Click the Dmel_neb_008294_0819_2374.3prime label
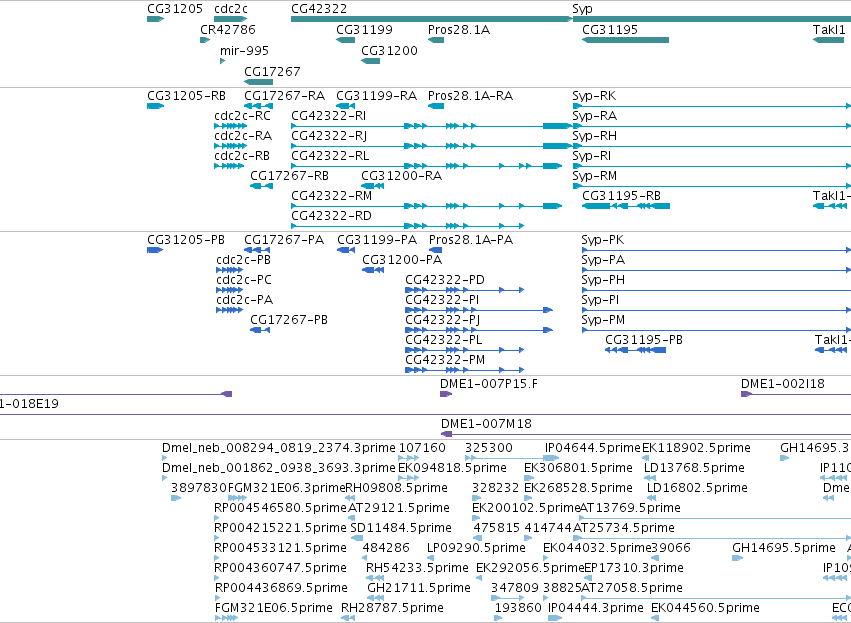 [x=279, y=448]
